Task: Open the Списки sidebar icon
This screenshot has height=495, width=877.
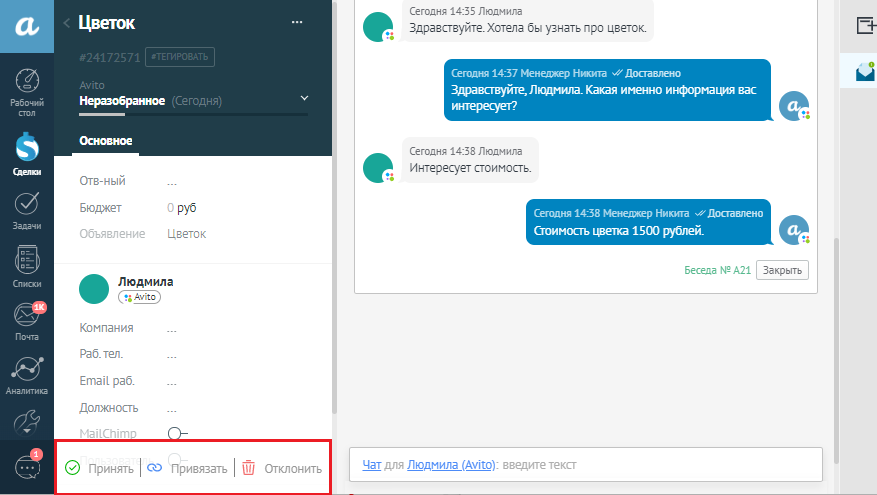Action: click(27, 268)
